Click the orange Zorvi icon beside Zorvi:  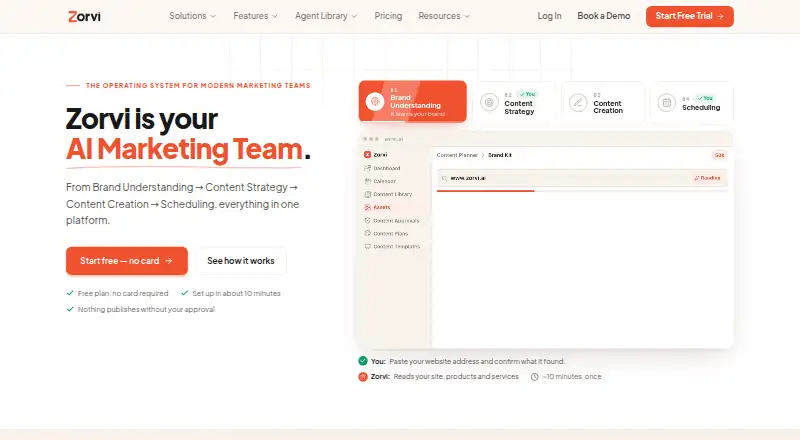[363, 377]
